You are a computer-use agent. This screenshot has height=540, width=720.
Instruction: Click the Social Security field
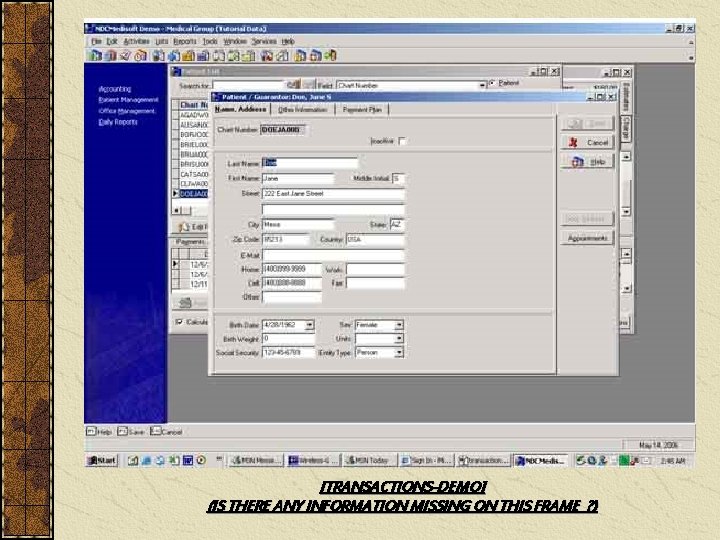(288, 353)
